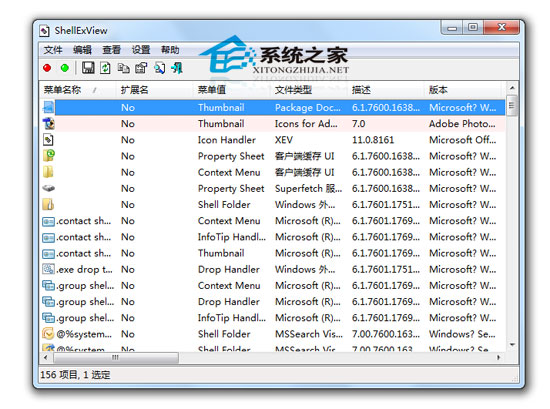Click the status bar '156 项目, 1 选定'
This screenshot has height=409, width=550.
[75, 375]
